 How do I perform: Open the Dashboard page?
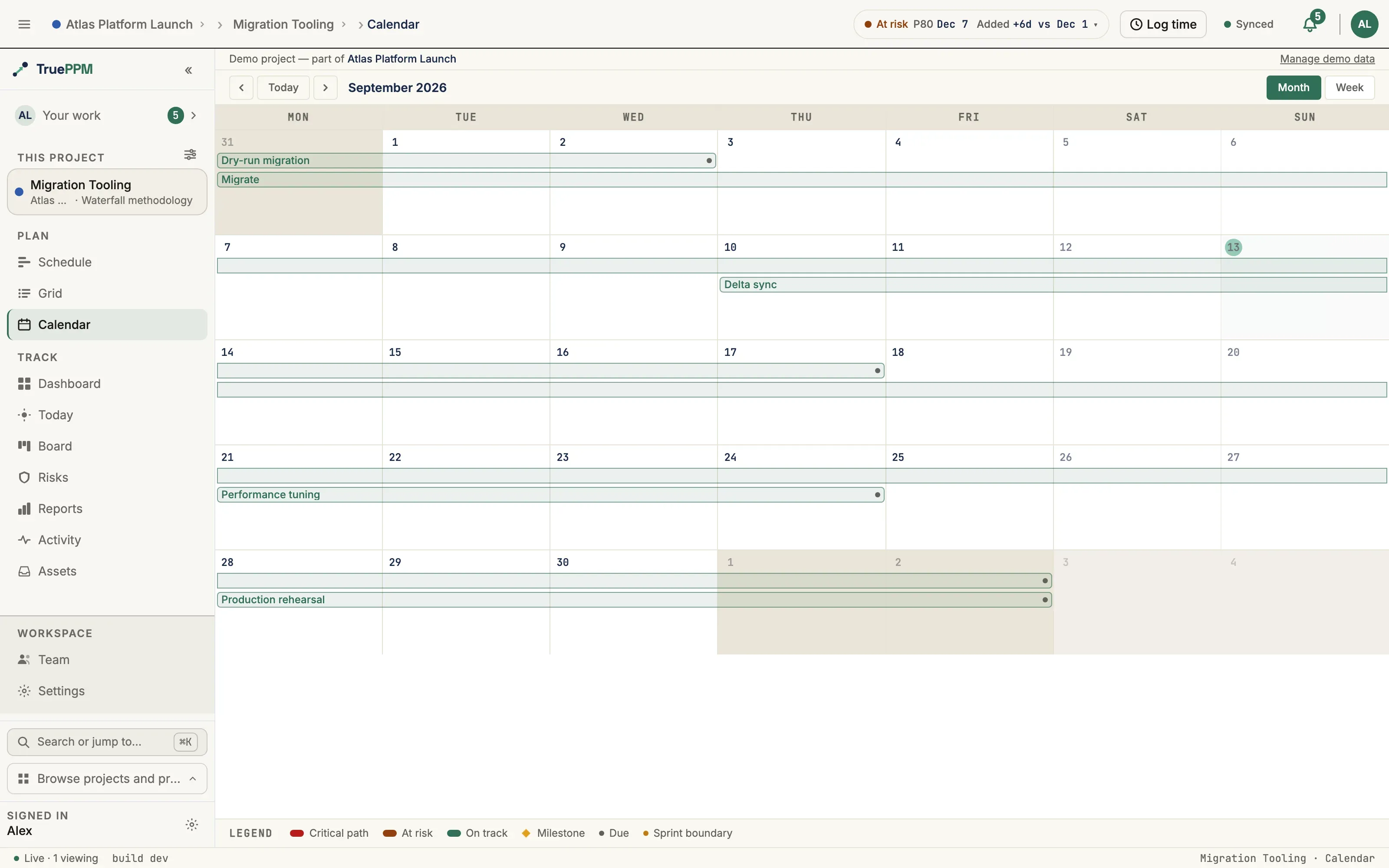point(107,384)
